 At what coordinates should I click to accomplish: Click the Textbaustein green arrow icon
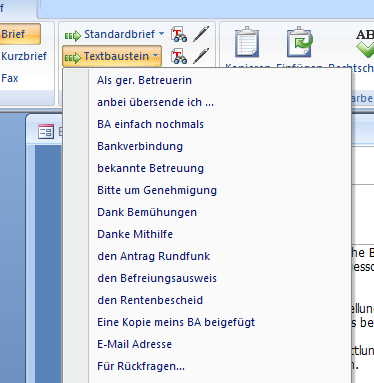click(73, 57)
